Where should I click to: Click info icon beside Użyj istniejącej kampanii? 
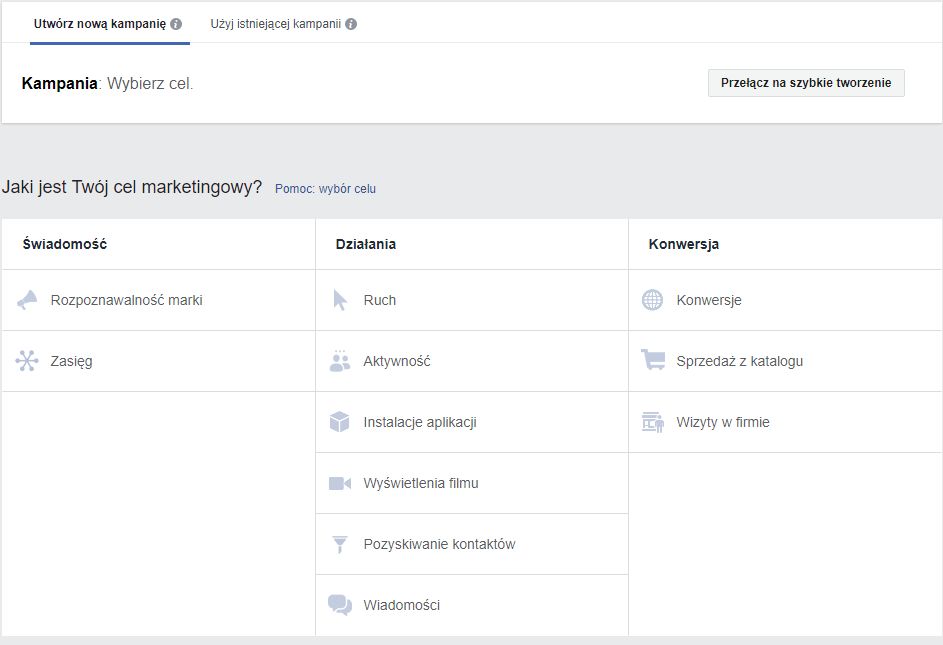coord(351,24)
